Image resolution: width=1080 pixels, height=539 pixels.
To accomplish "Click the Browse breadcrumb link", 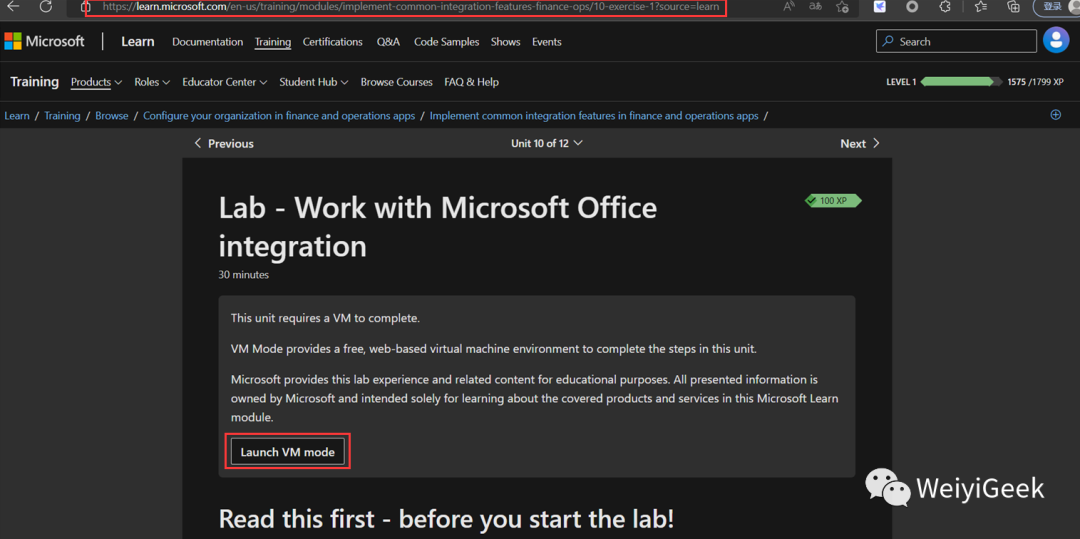I will pyautogui.click(x=112, y=116).
